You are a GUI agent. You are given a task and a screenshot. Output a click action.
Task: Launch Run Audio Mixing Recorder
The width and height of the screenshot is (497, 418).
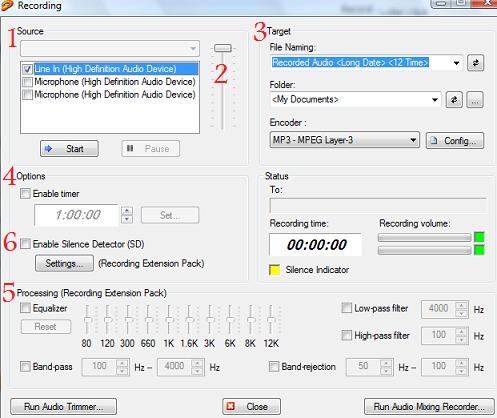click(x=429, y=406)
